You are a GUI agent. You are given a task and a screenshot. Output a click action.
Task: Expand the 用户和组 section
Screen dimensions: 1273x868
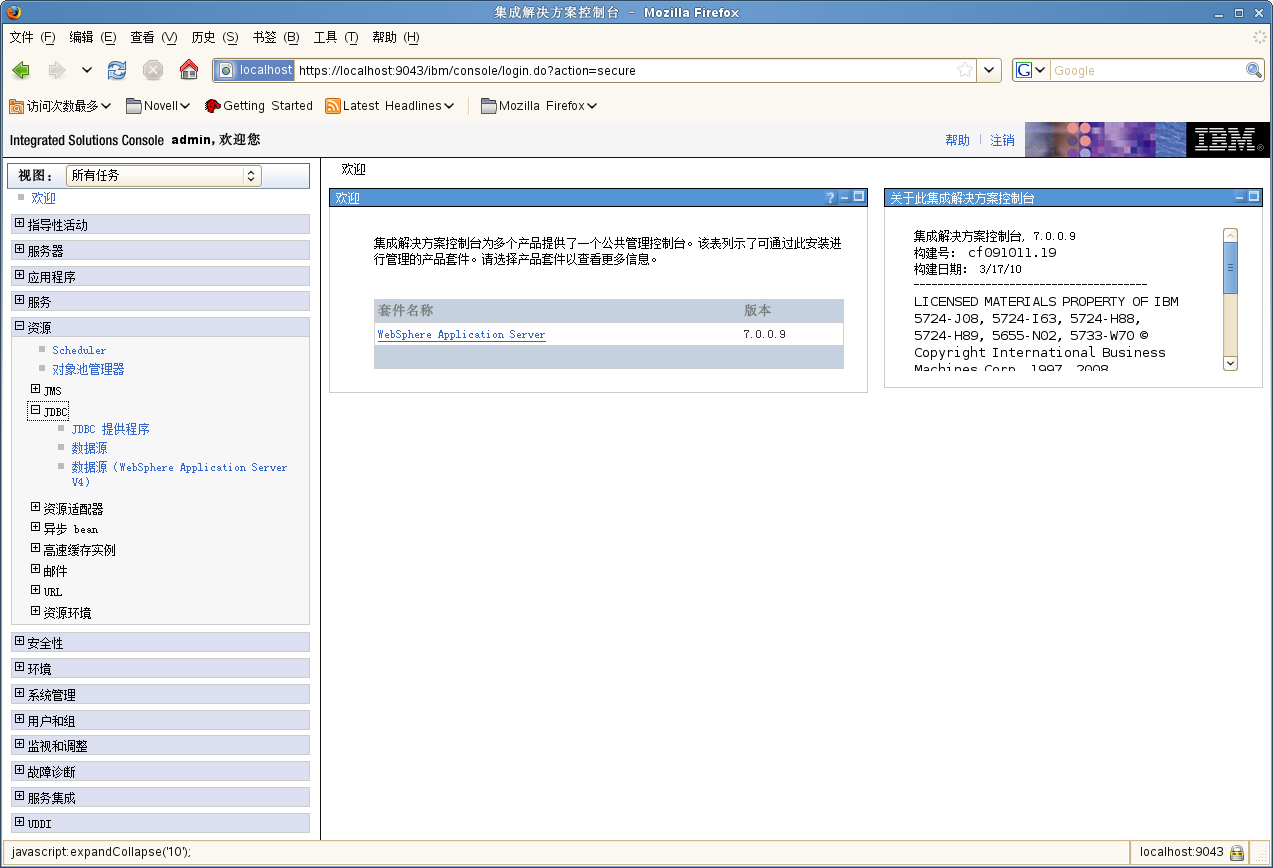19,720
